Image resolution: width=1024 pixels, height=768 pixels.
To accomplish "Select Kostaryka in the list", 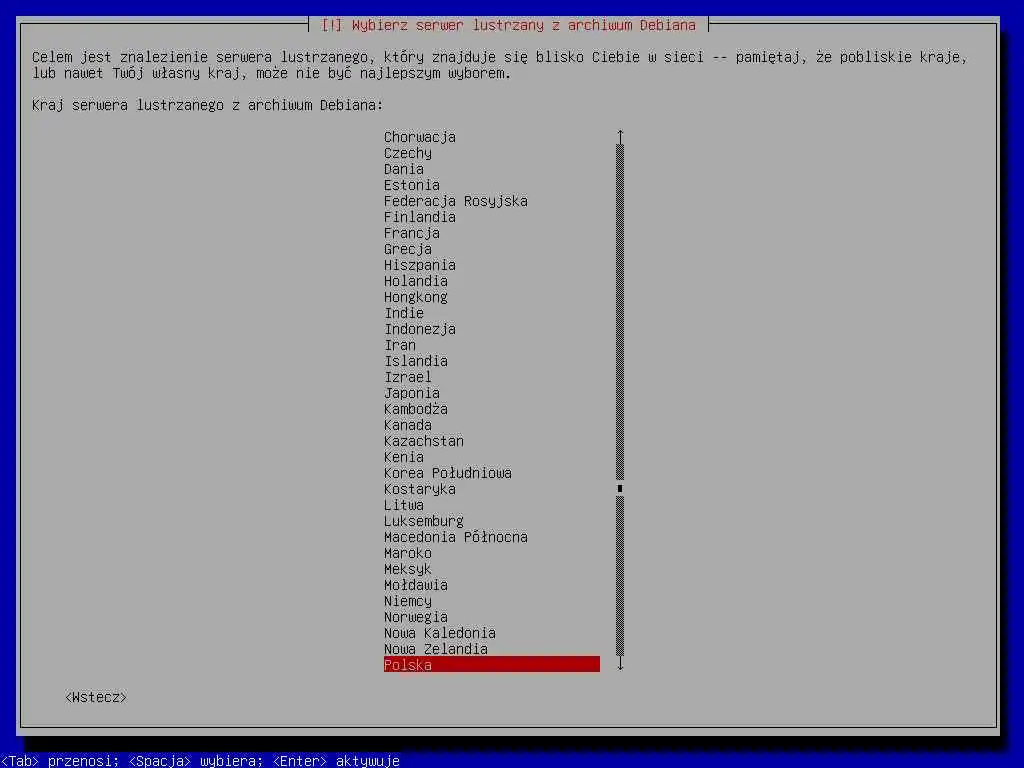I will coord(419,489).
